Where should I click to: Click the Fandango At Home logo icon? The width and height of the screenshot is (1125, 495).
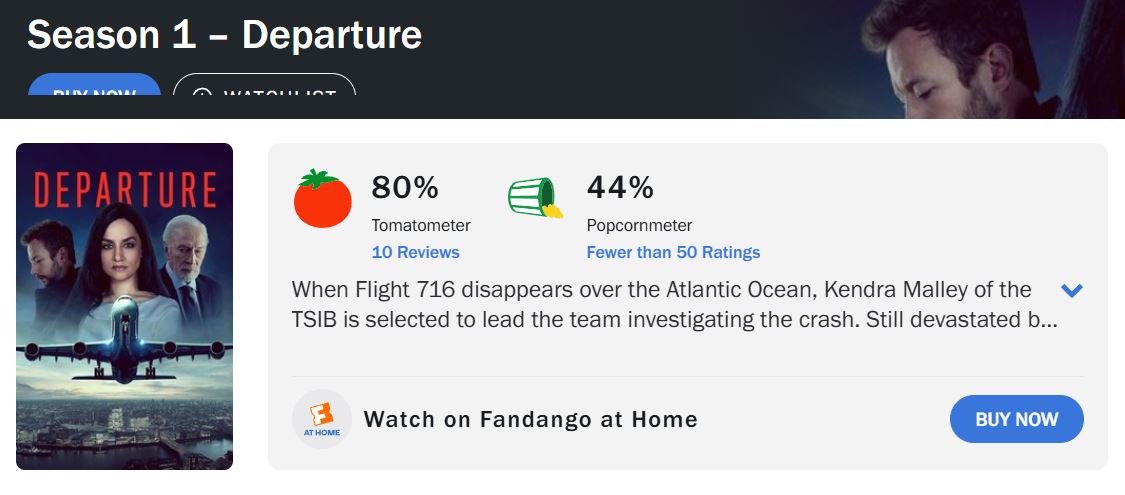(321, 419)
